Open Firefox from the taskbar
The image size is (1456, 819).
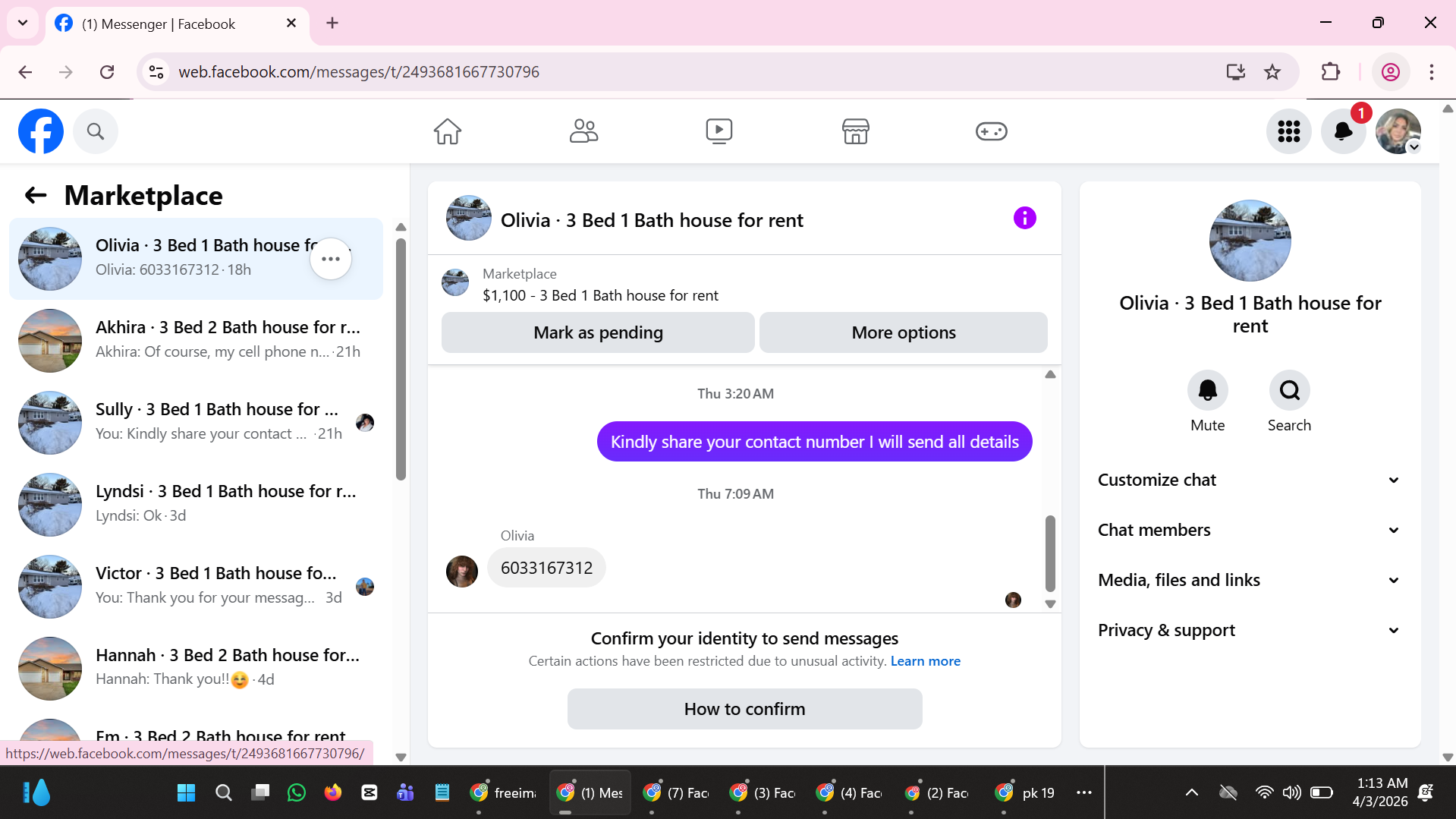333,792
